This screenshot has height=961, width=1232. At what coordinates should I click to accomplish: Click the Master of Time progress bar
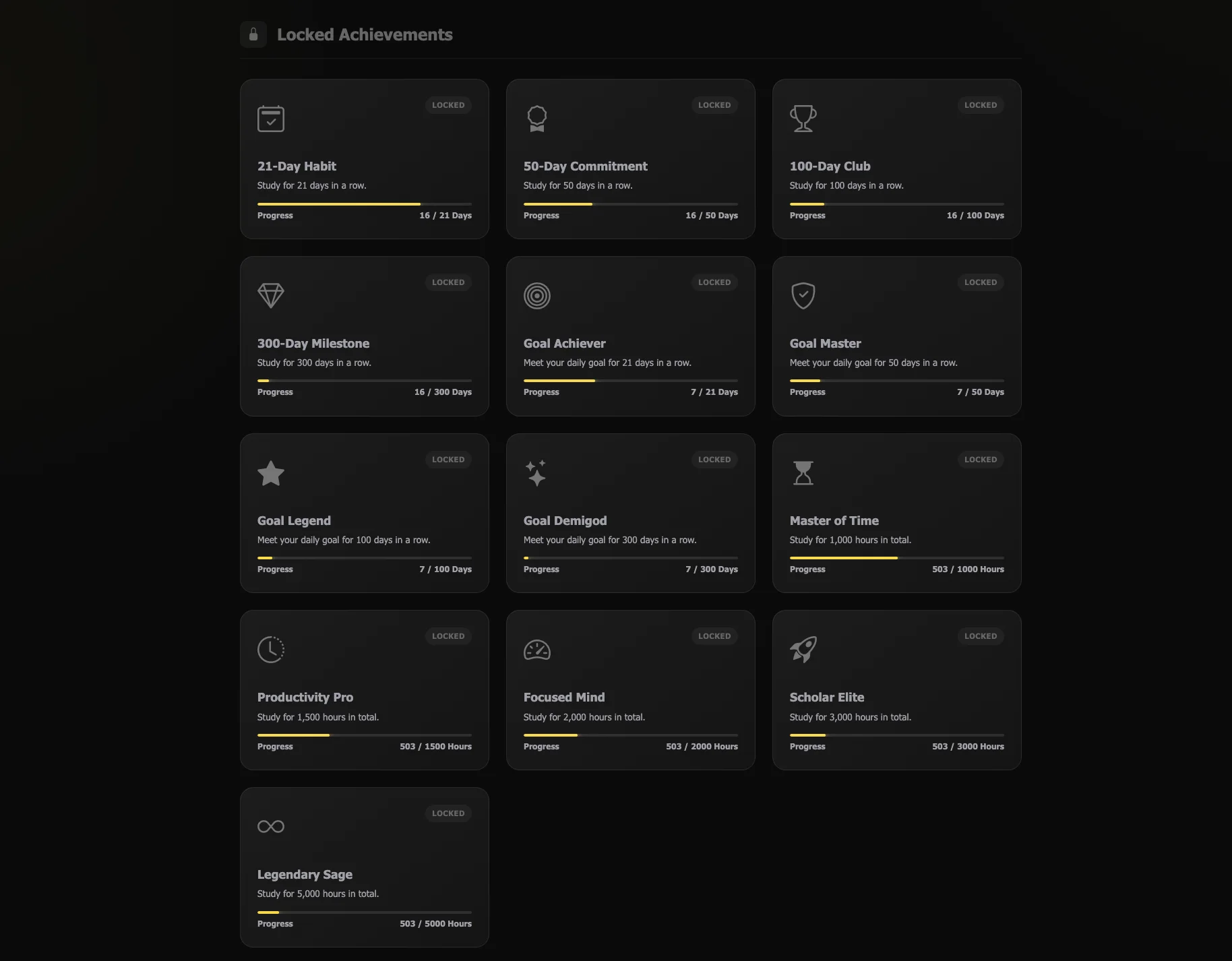(x=897, y=558)
